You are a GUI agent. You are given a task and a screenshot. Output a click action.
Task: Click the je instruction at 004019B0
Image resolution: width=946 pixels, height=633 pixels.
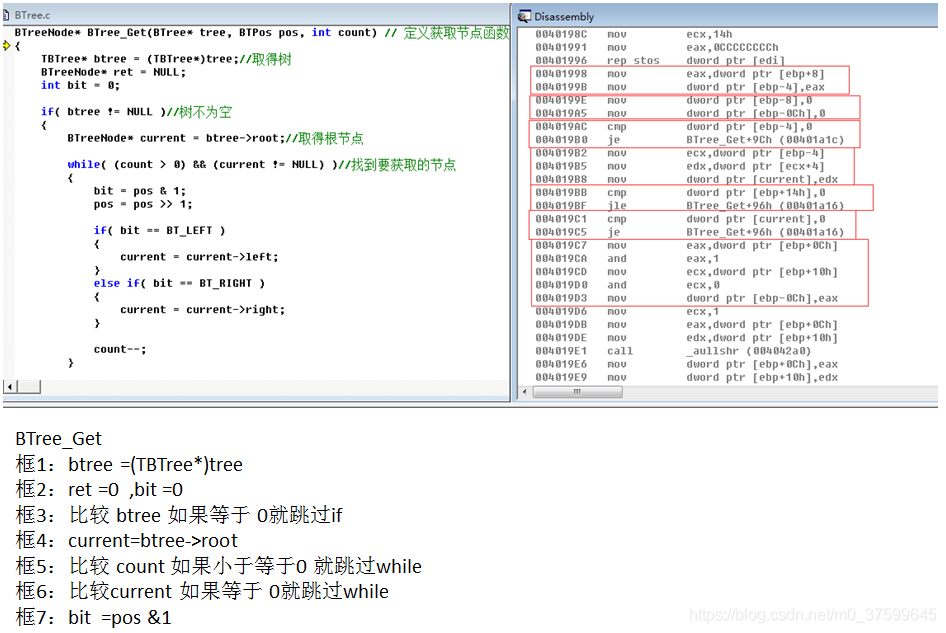pos(690,140)
